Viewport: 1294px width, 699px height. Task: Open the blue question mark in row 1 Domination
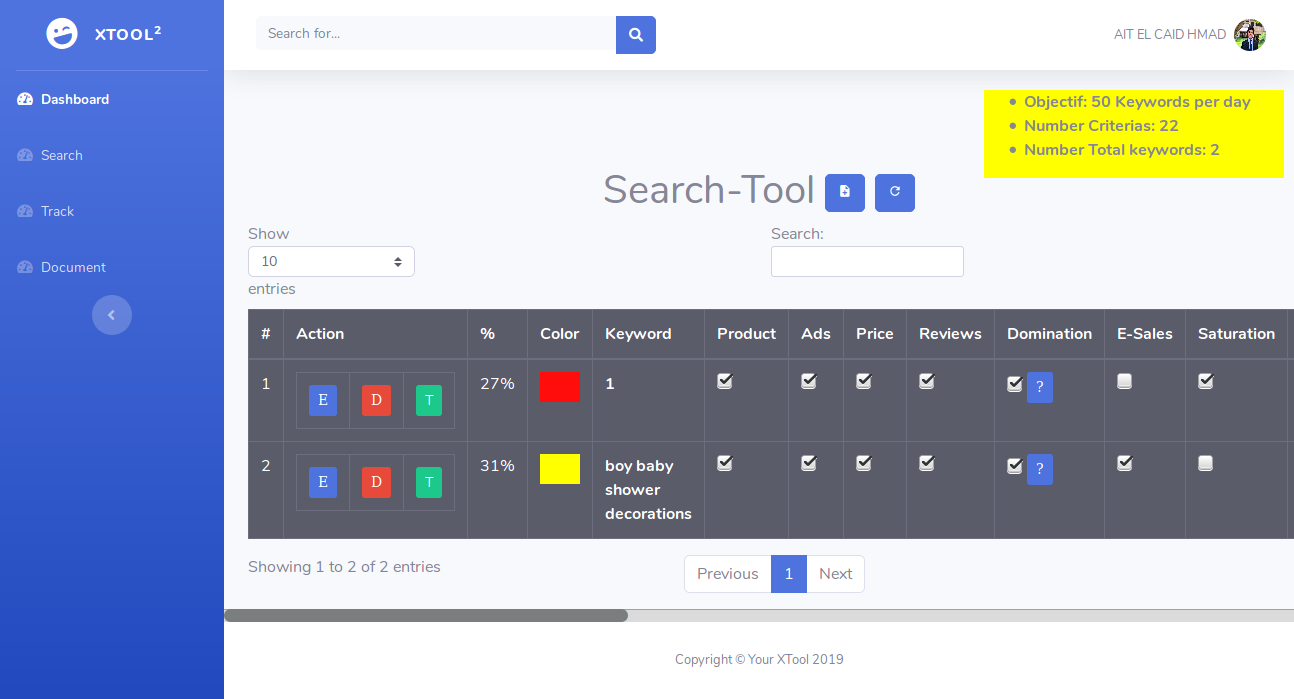point(1040,387)
